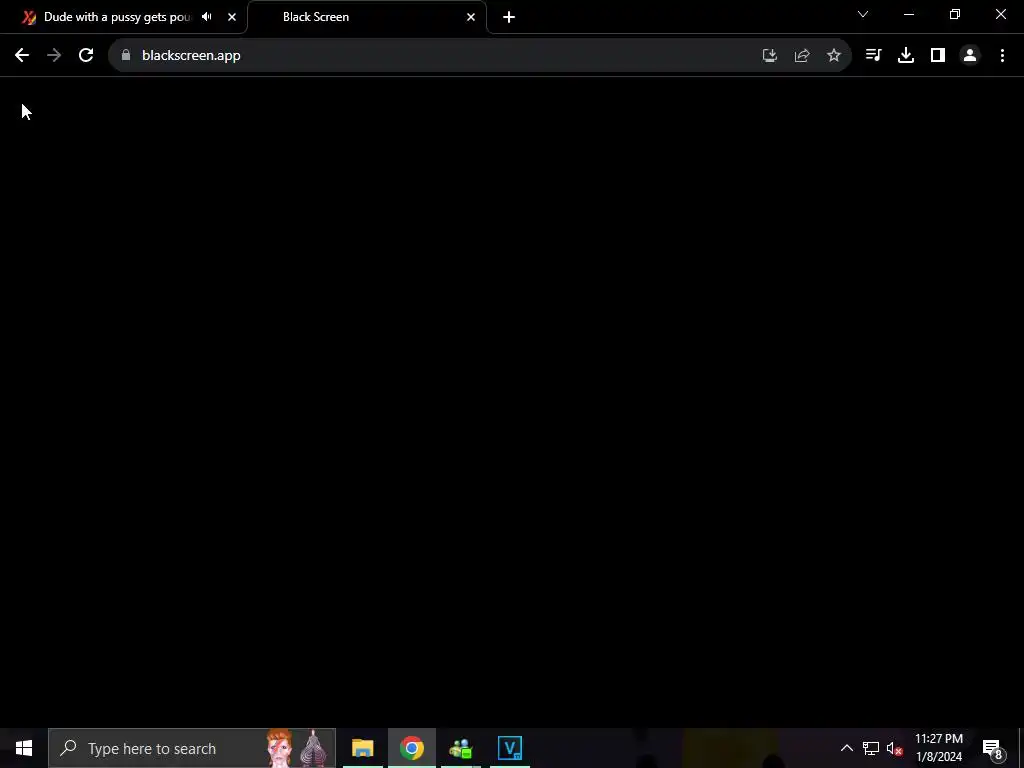The height and width of the screenshot is (768, 1024).
Task: Click the muted volume tray icon
Action: pos(895,748)
